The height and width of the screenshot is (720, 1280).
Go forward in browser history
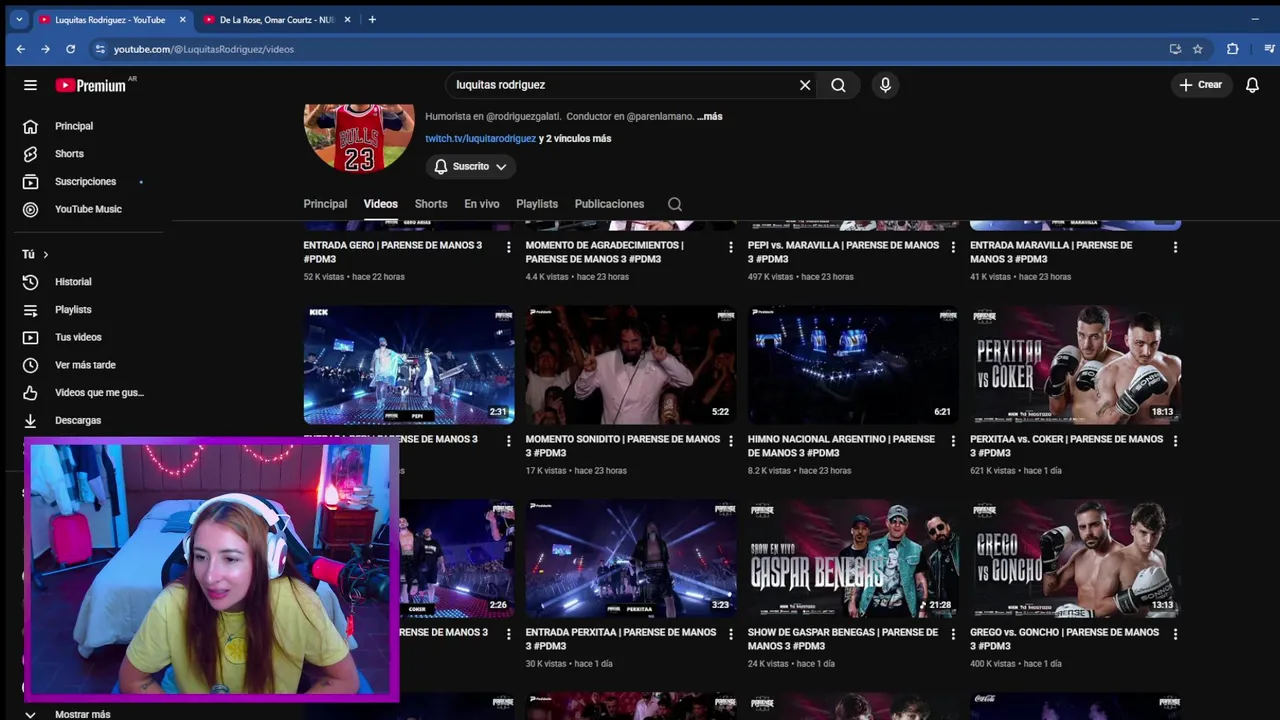[x=45, y=49]
